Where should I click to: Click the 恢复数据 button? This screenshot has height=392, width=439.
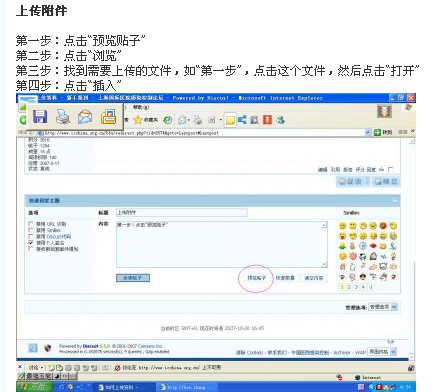[x=285, y=278]
